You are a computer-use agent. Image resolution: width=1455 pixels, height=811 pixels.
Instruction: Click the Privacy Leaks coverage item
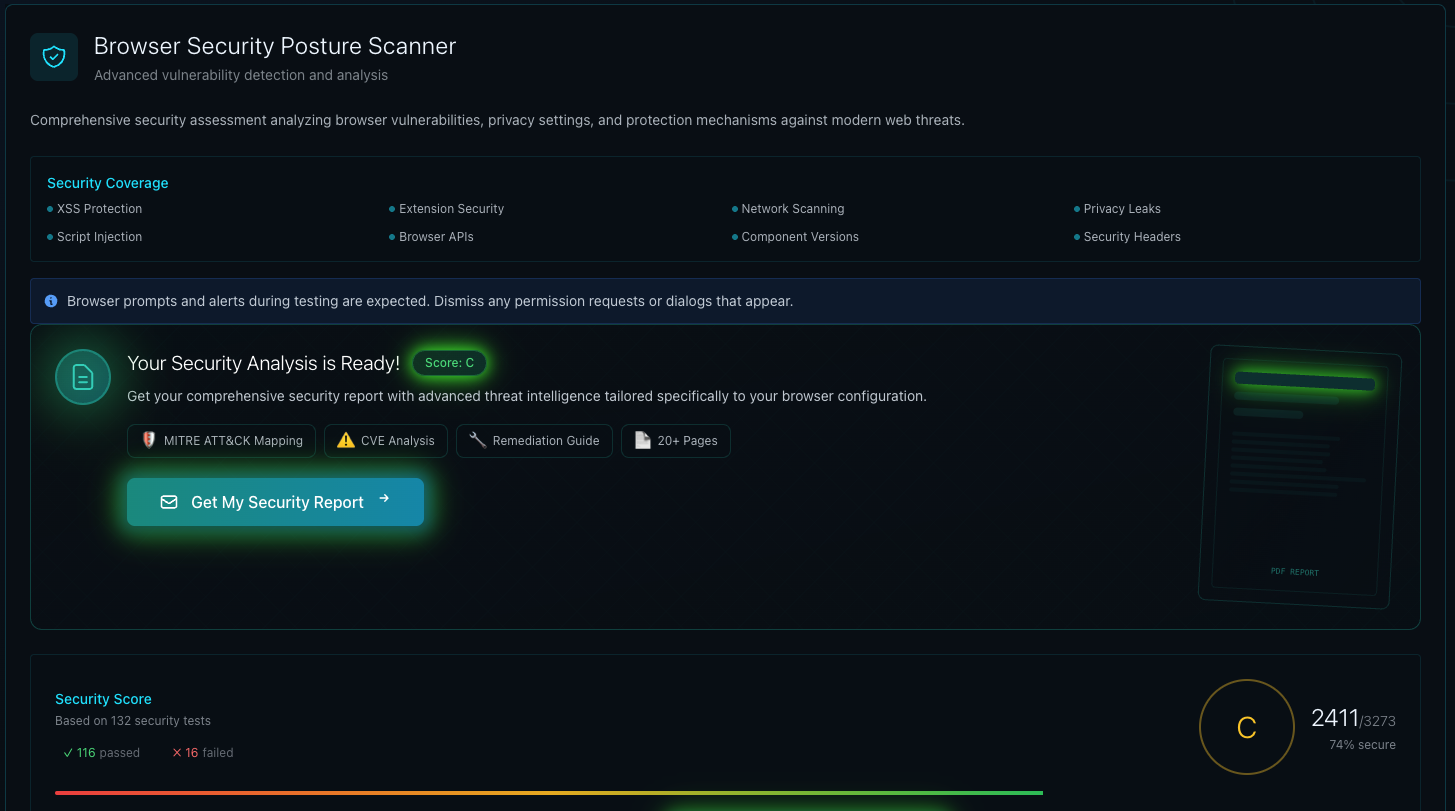tap(1117, 209)
